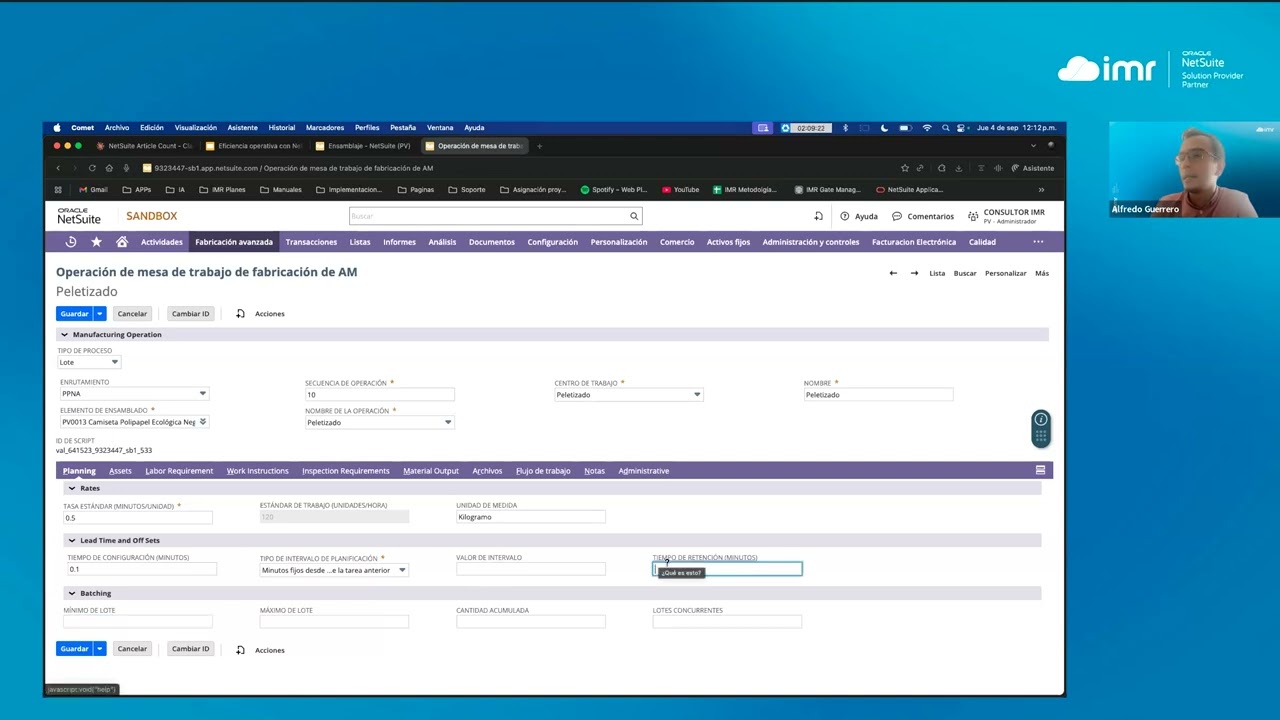Open the Ayuda help icon

click(x=844, y=216)
